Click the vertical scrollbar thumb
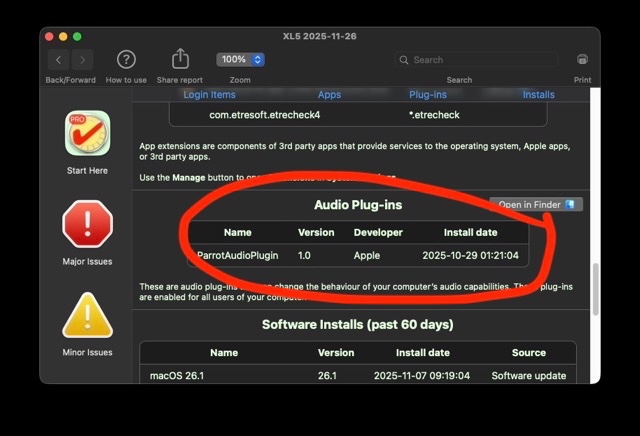This screenshot has height=436, width=640. click(596, 289)
